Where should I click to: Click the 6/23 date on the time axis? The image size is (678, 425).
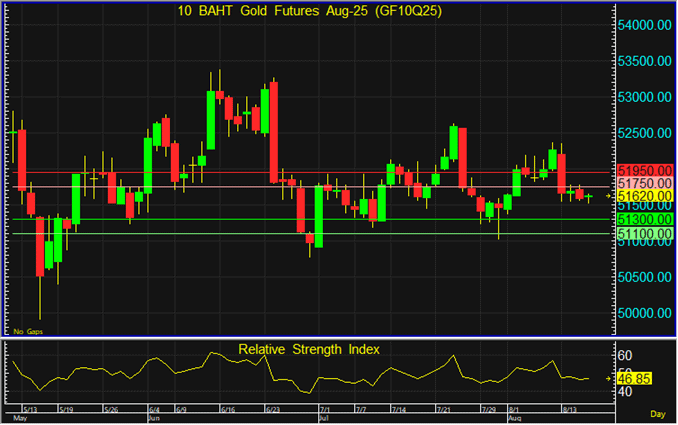click(272, 410)
